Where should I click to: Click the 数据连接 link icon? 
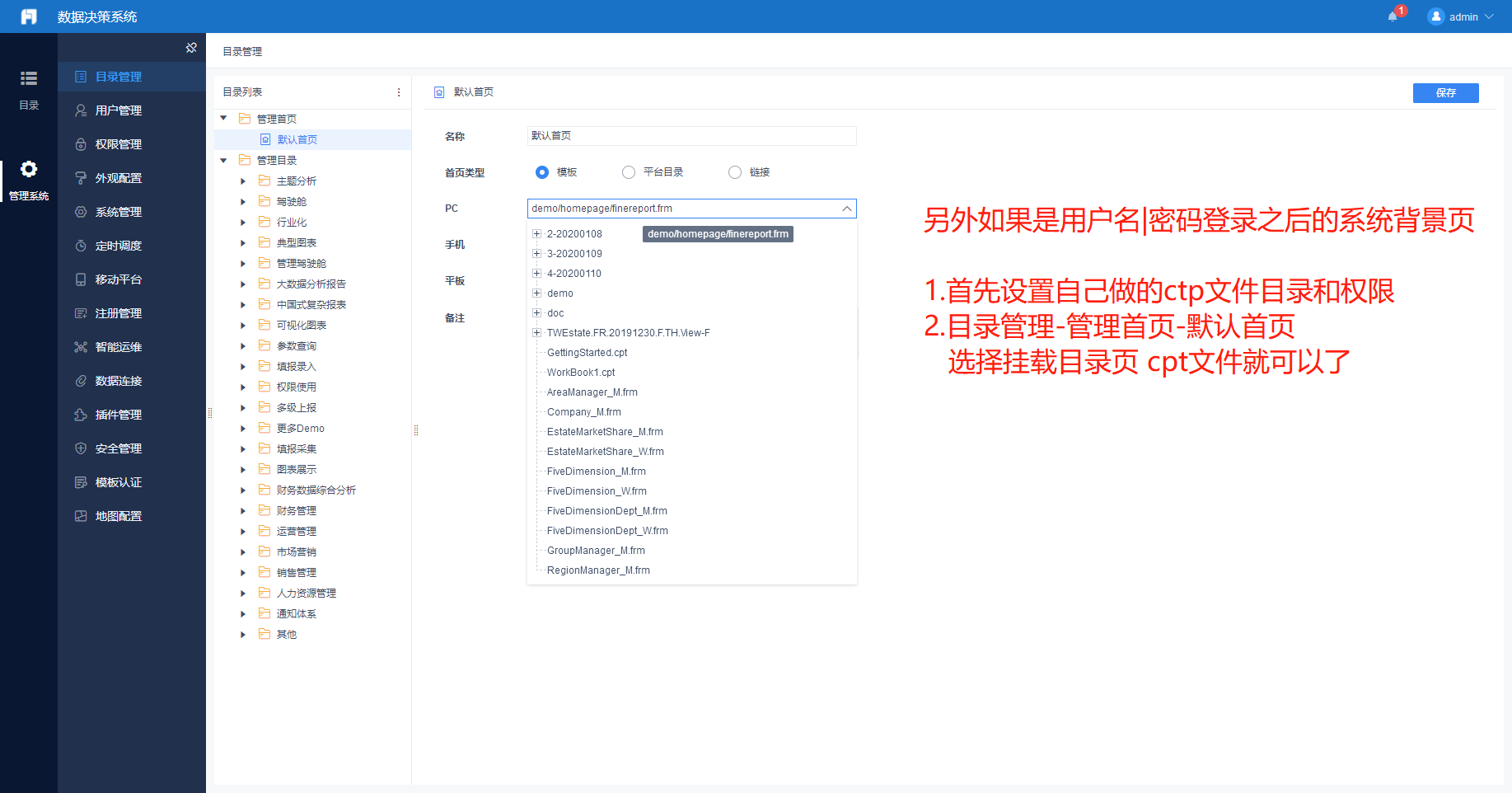coord(81,381)
